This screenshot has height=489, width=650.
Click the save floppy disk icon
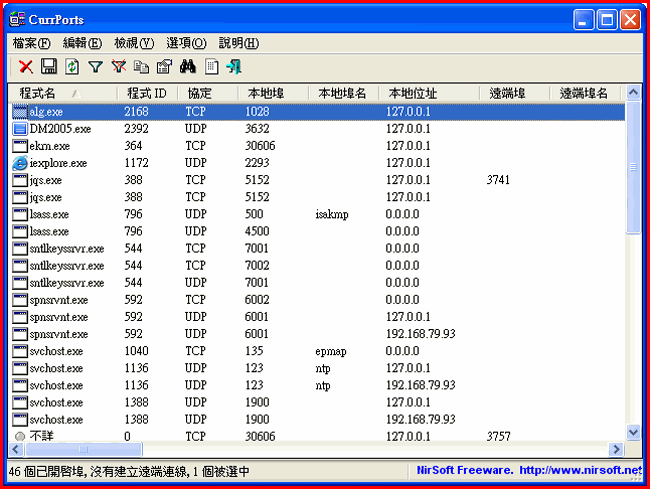click(x=48, y=67)
